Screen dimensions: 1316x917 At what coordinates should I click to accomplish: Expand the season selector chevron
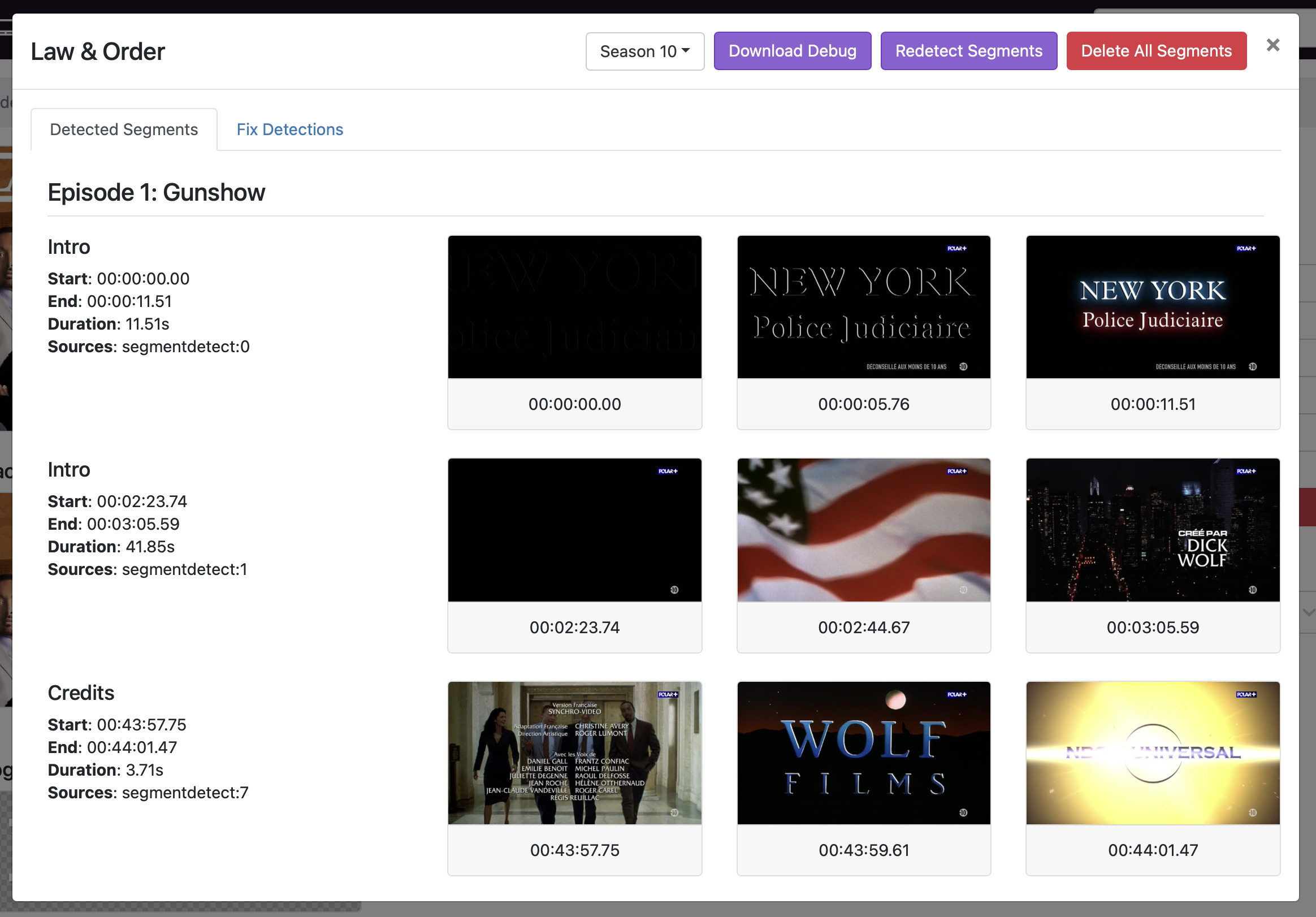point(686,51)
